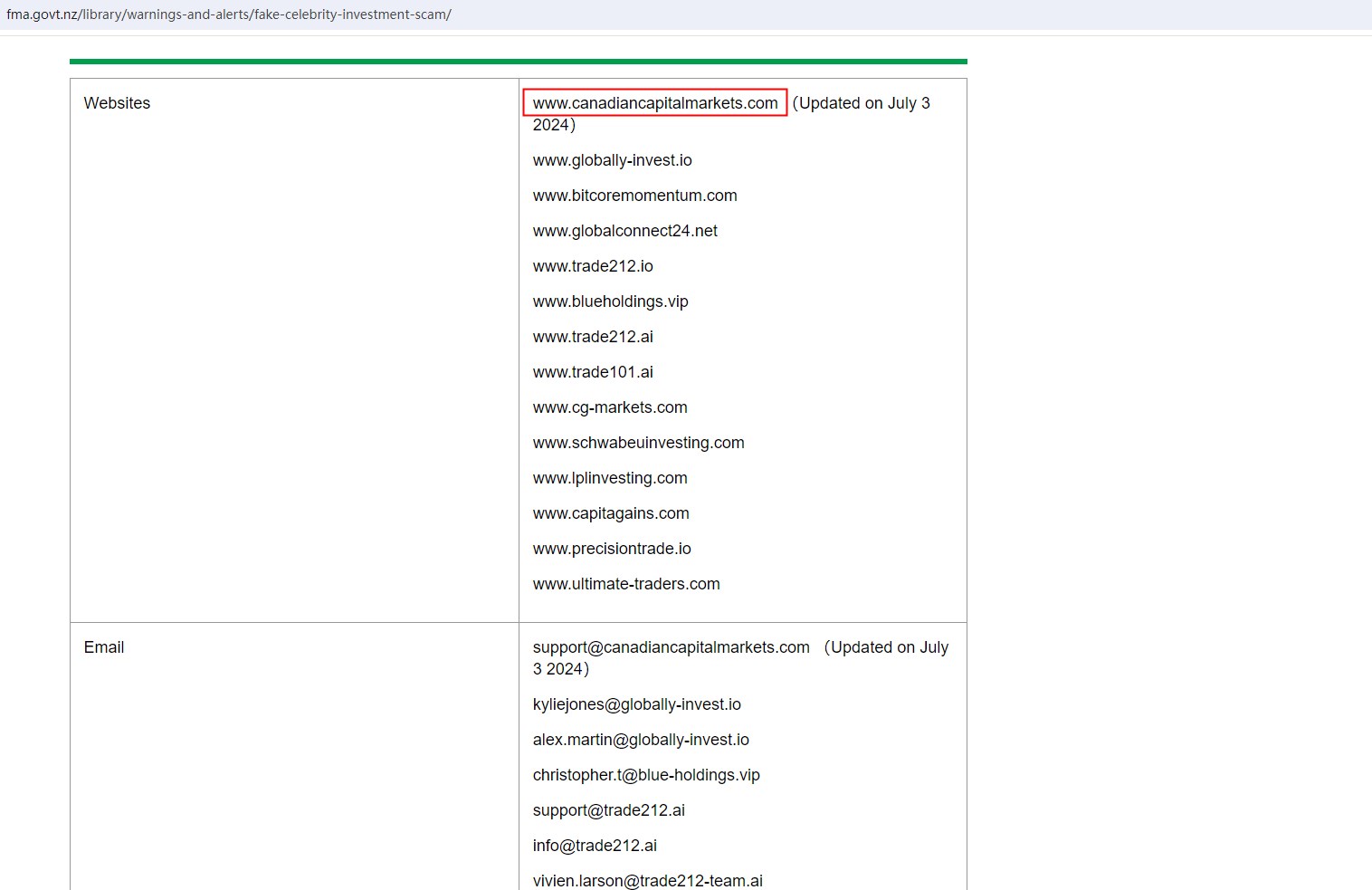The height and width of the screenshot is (890, 1372).
Task: Select www.trade212.io entry
Action: pyautogui.click(x=593, y=266)
